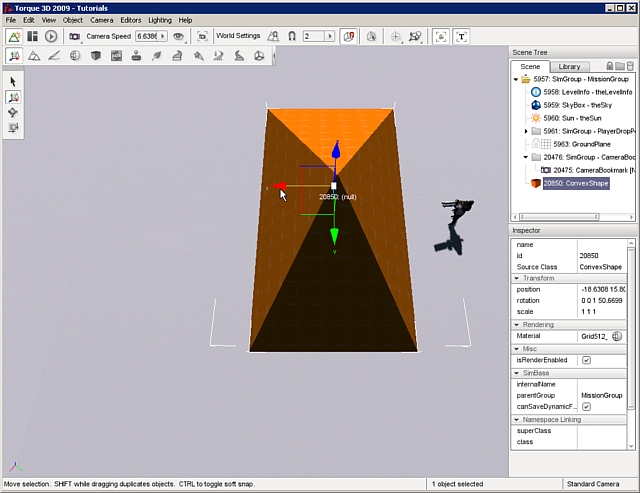Switch to the Library tab
This screenshot has height=493, width=640.
pyautogui.click(x=568, y=66)
